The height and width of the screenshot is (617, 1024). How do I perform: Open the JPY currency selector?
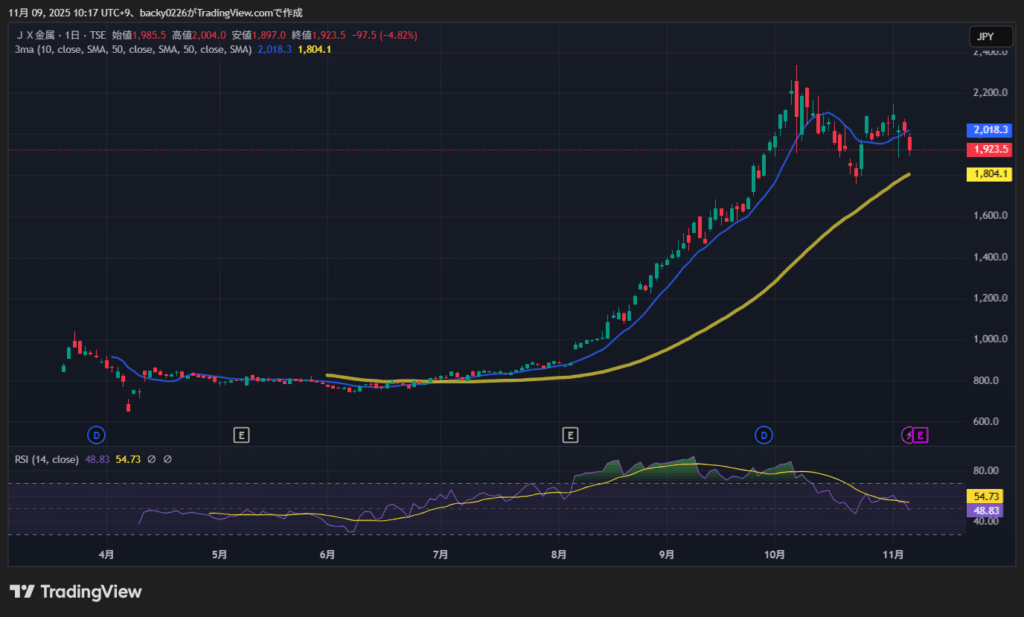pos(985,37)
